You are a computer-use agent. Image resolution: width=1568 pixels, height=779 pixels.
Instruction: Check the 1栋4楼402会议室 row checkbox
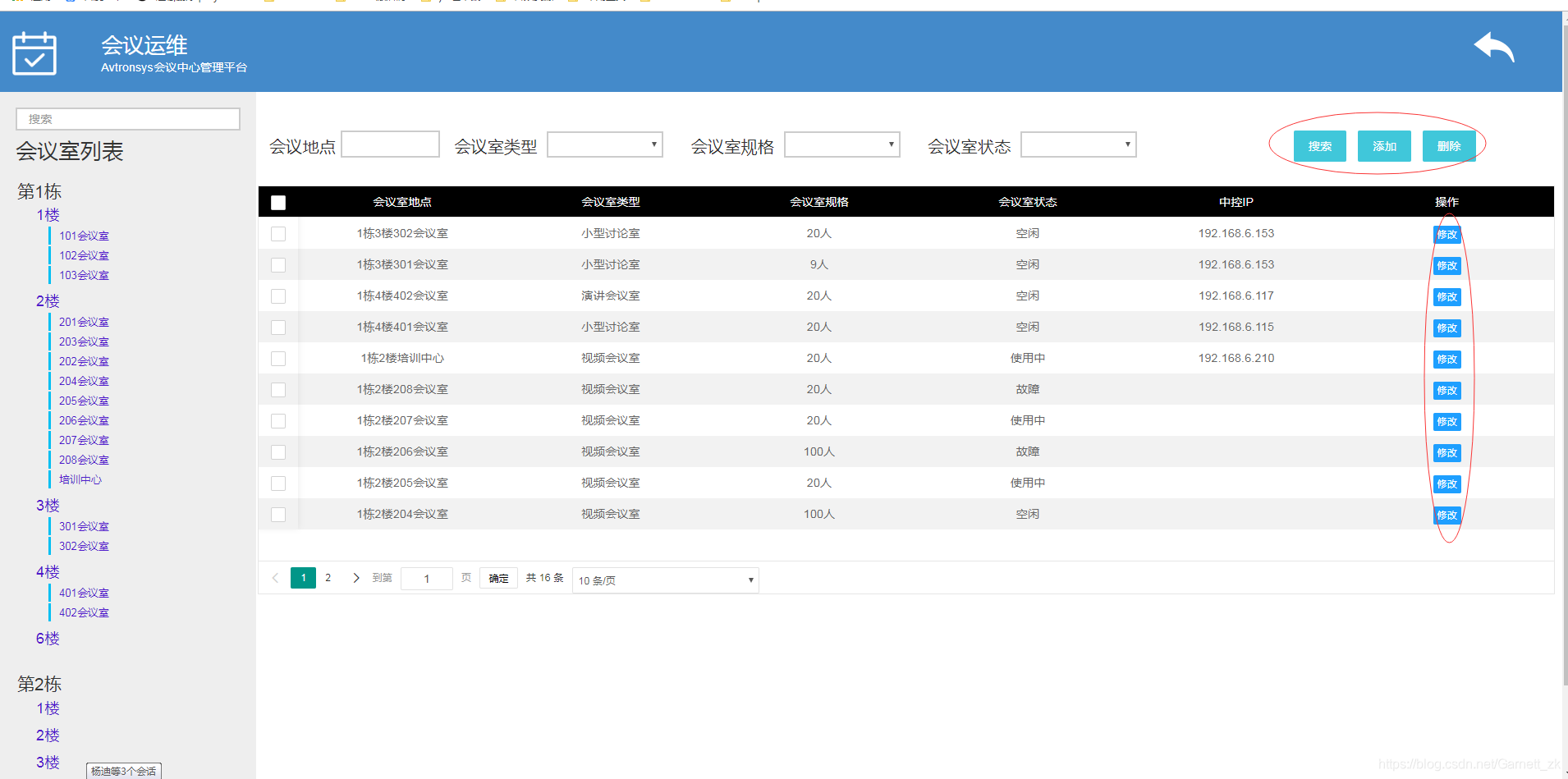pos(278,296)
